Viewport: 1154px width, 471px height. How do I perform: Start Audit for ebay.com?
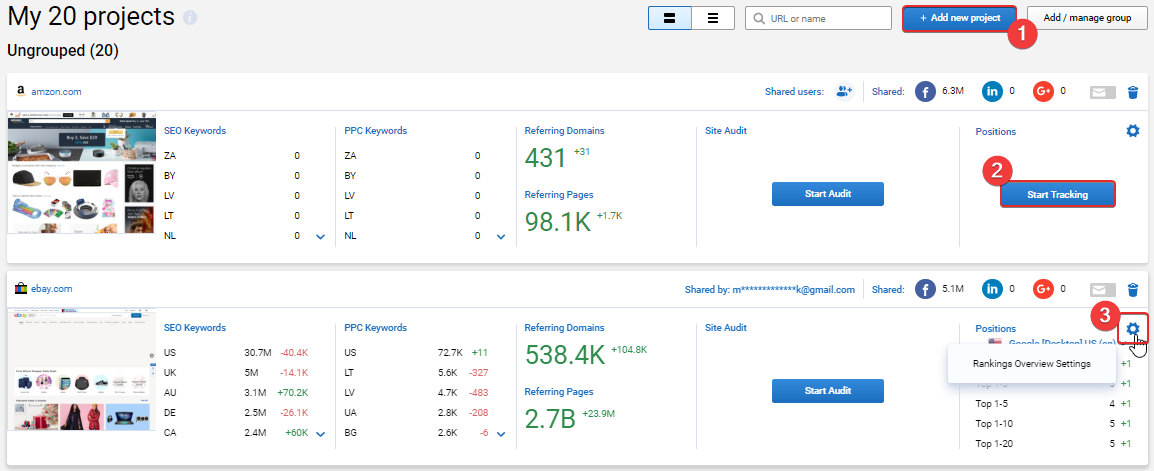tap(827, 391)
